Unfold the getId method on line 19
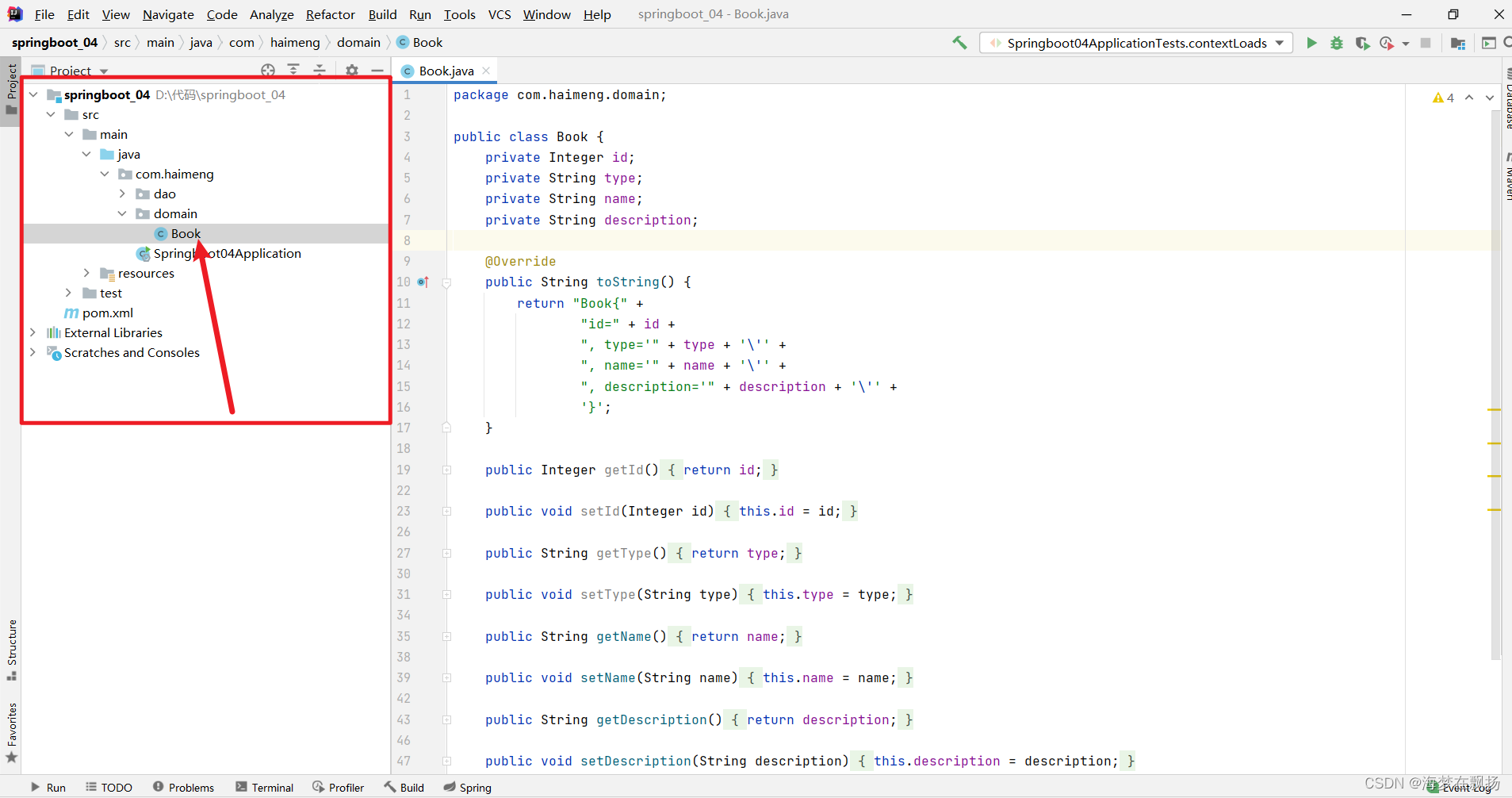 pyautogui.click(x=446, y=470)
